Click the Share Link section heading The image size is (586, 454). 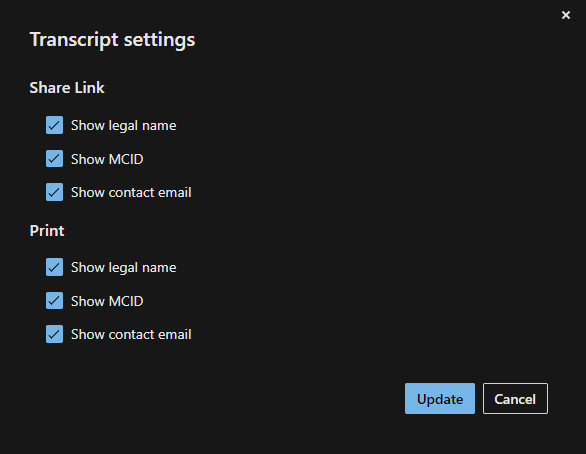[67, 88]
